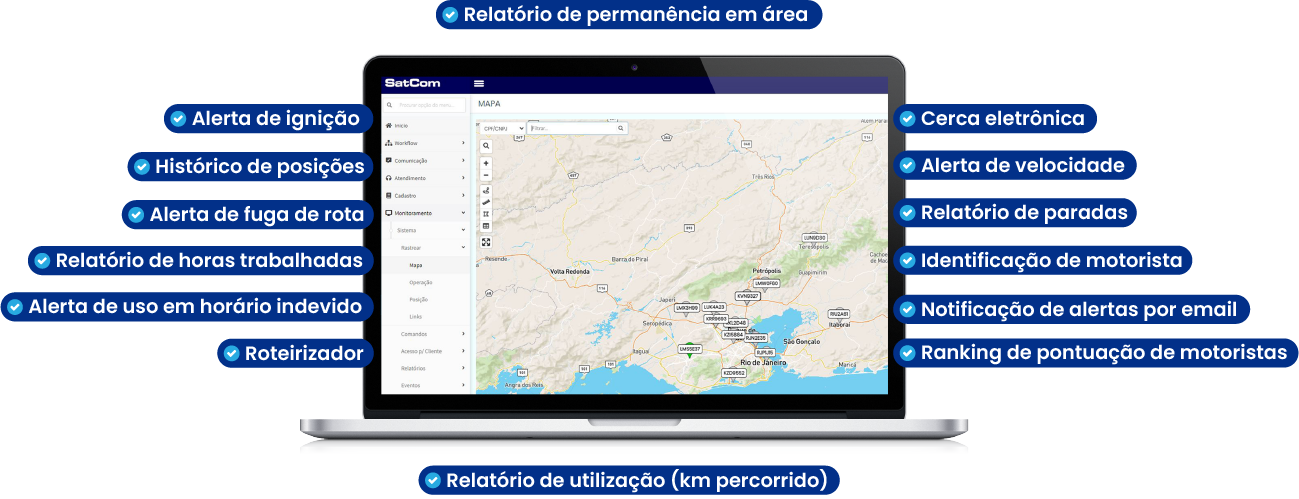The image size is (1299, 499).
Task: Select the ruler measurement tool on map
Action: pyautogui.click(x=486, y=202)
